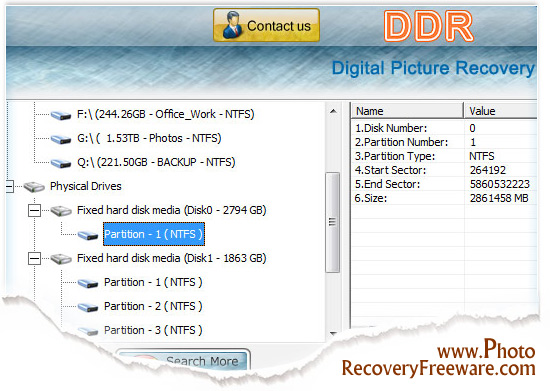The width and height of the screenshot is (550, 391).
Task: Collapse the Disk0 2794 GB node
Action: (34, 211)
